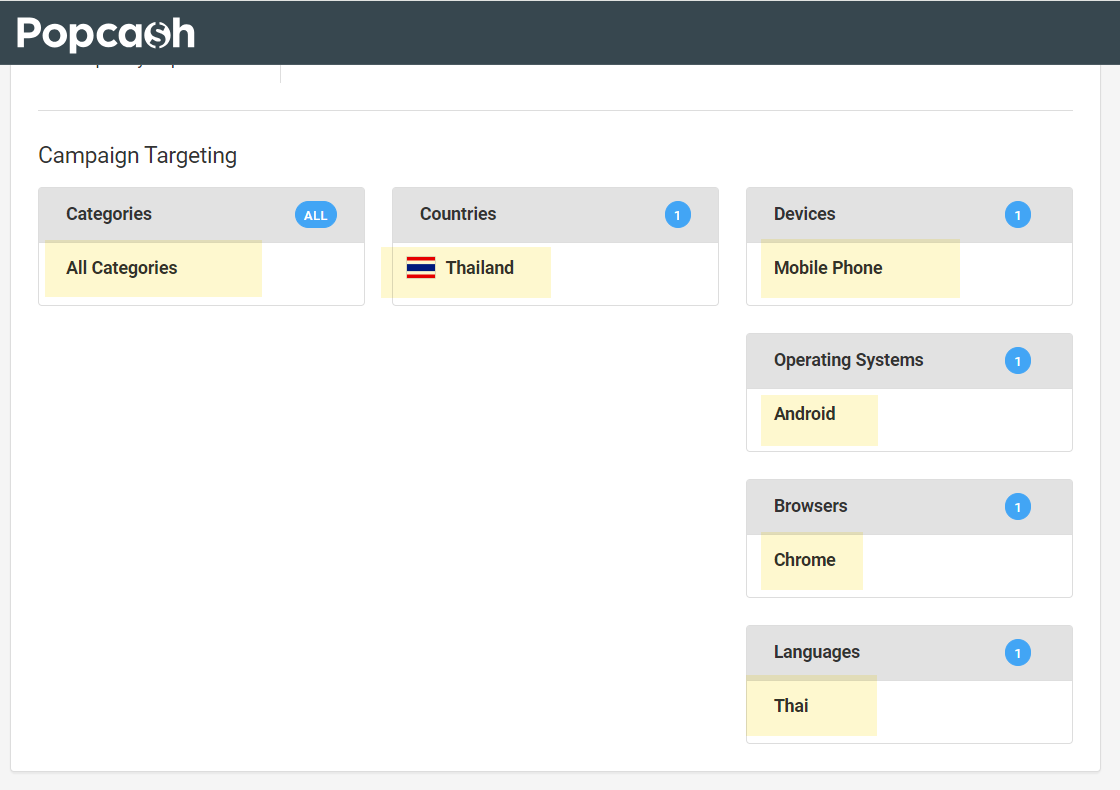Expand the Categories panel header
The image size is (1120, 790).
pos(109,214)
